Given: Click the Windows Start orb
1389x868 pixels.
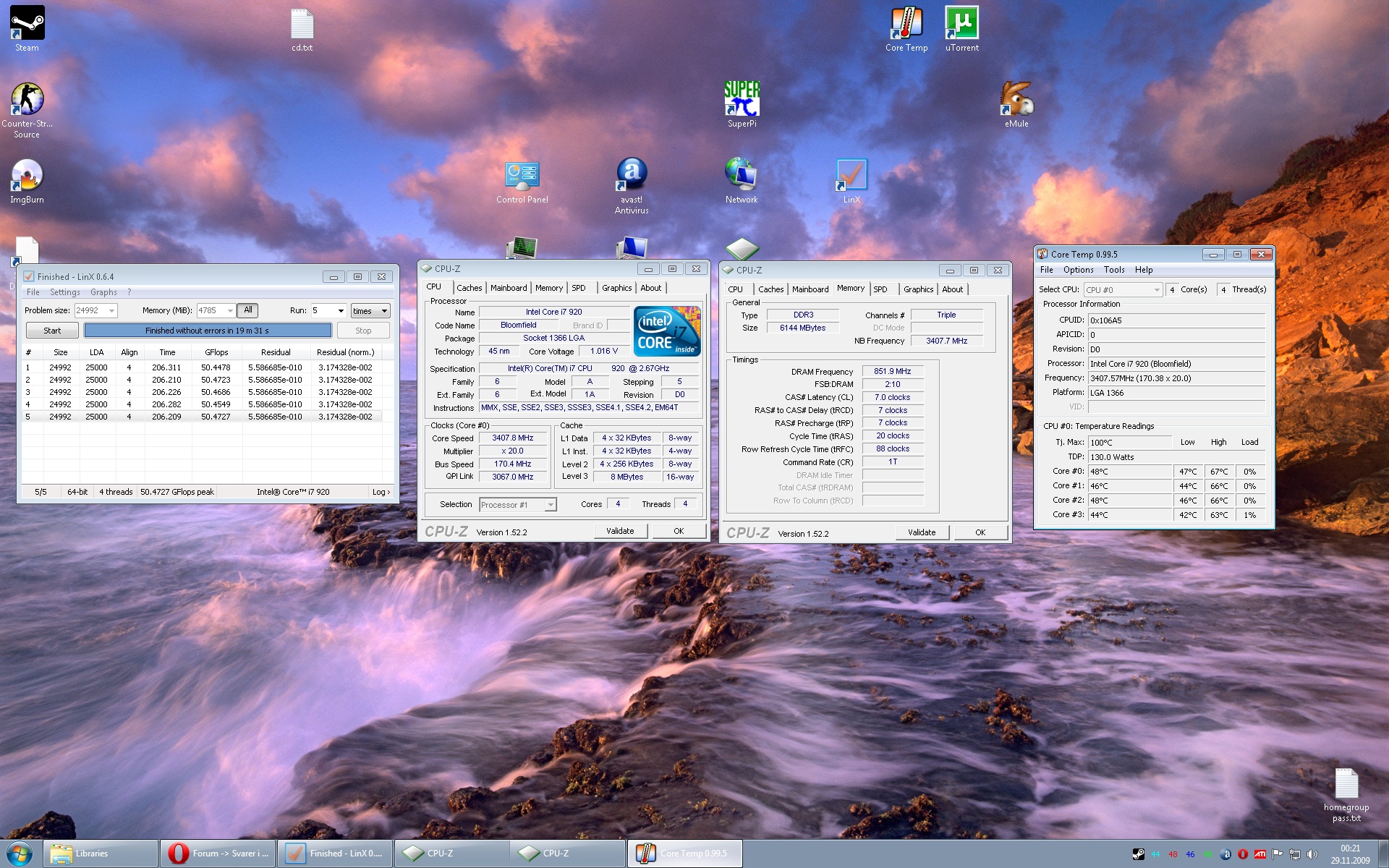Looking at the screenshot, I should (x=20, y=854).
